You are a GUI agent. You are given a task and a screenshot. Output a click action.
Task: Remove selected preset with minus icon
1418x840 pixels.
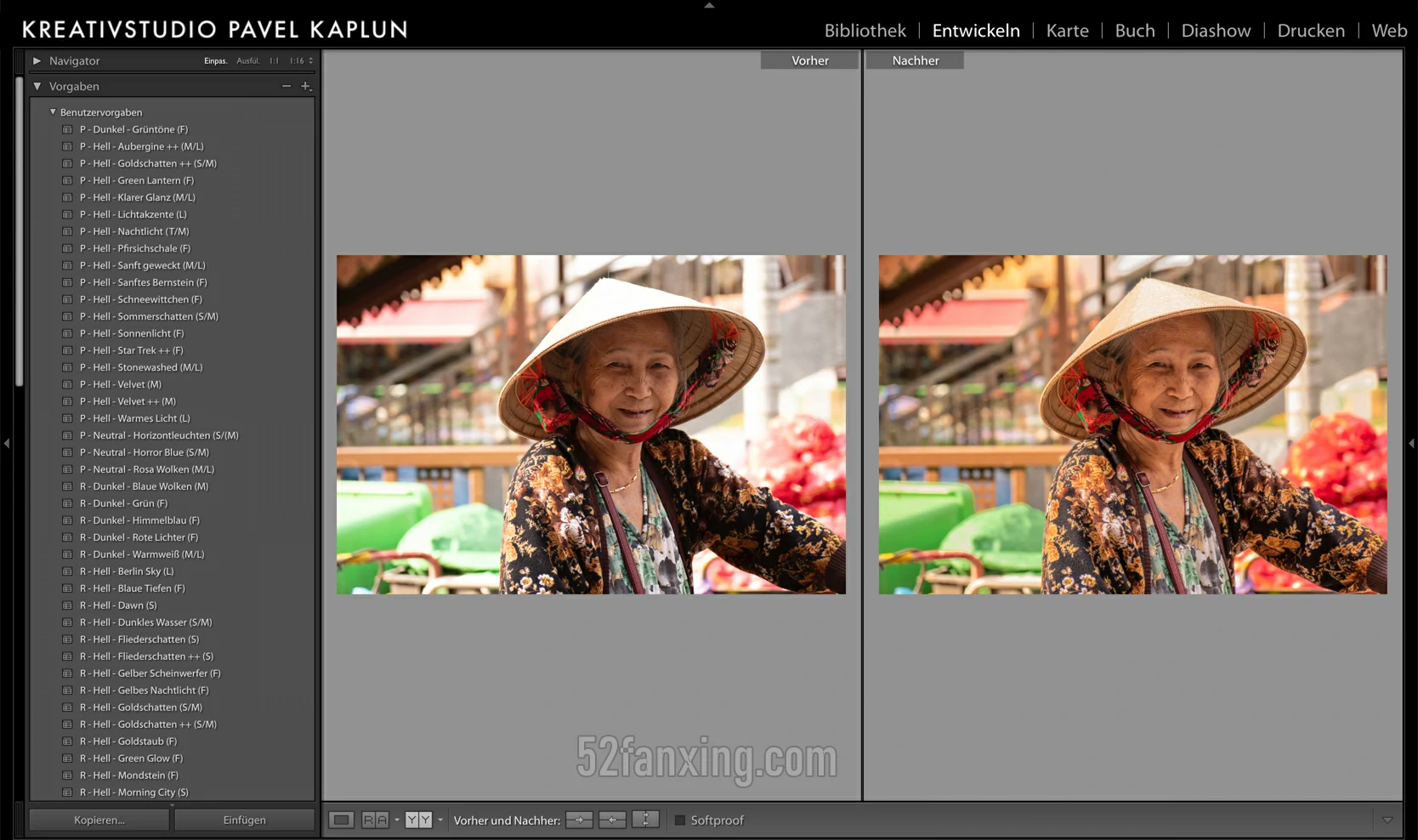[x=286, y=86]
